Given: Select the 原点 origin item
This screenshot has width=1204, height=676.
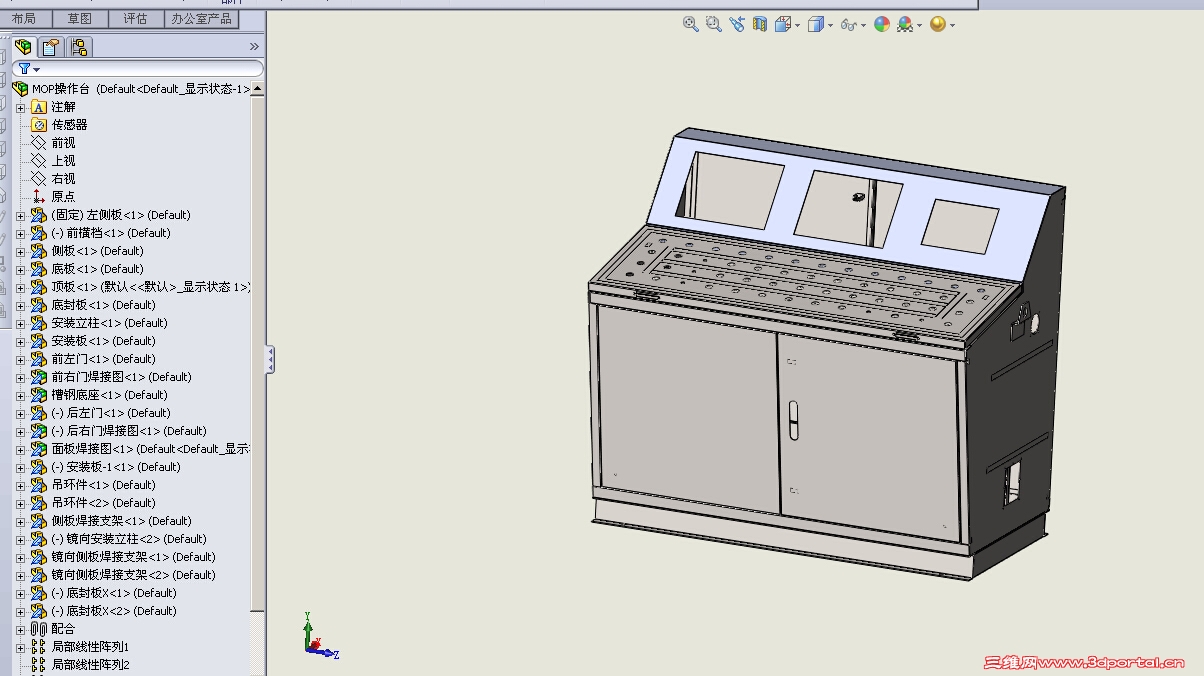Looking at the screenshot, I should (63, 197).
